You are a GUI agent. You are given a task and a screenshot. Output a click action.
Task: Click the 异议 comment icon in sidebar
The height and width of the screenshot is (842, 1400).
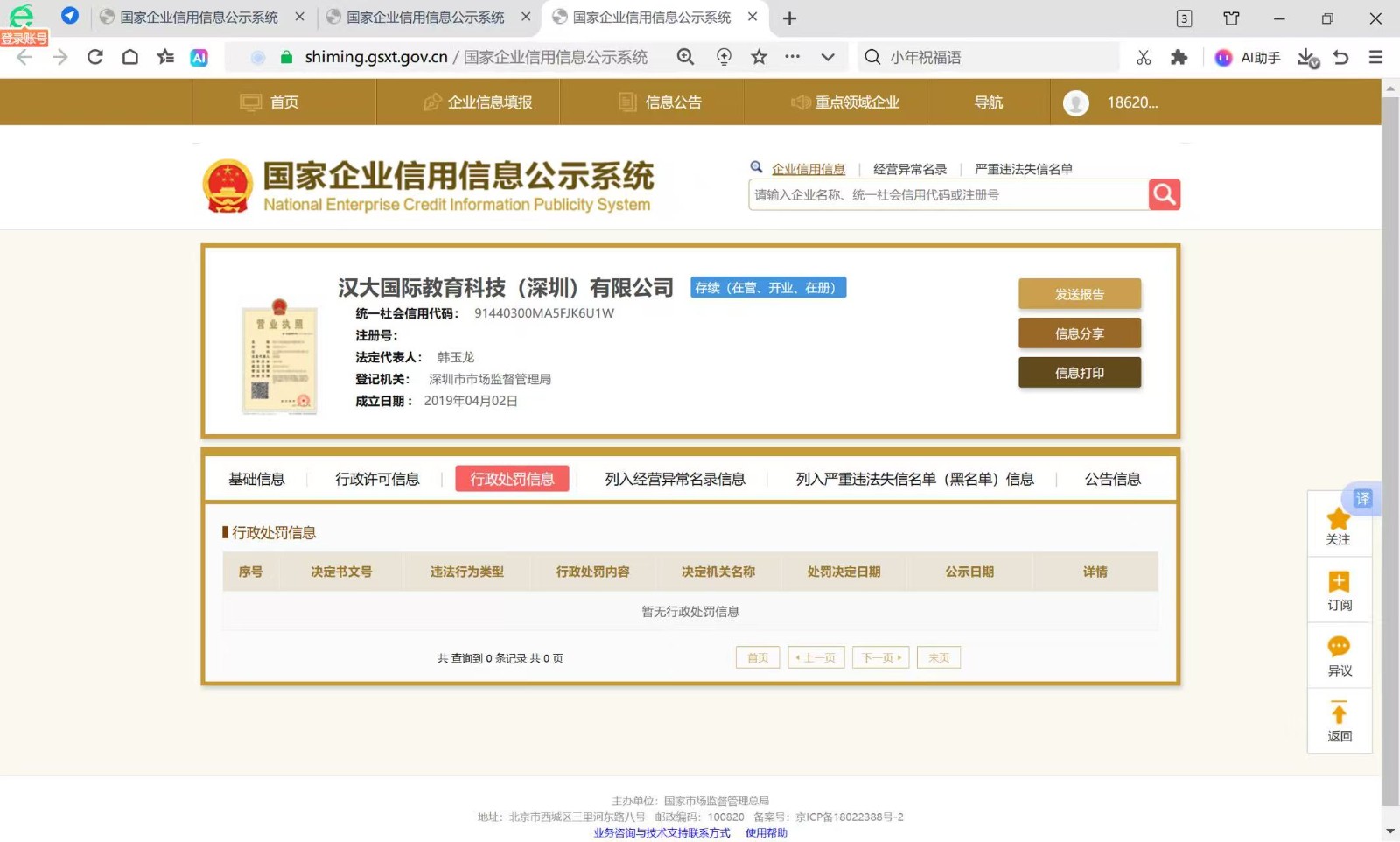click(1338, 648)
